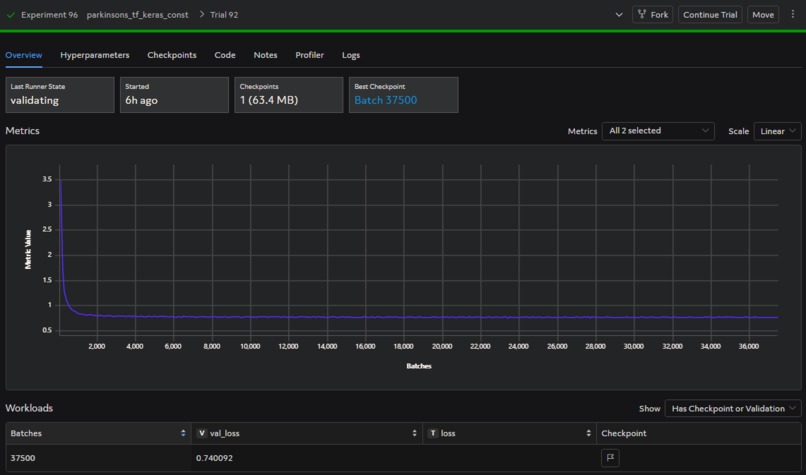Image resolution: width=806 pixels, height=475 pixels.
Task: Switch to the Hyperparameters tab
Action: pos(95,55)
